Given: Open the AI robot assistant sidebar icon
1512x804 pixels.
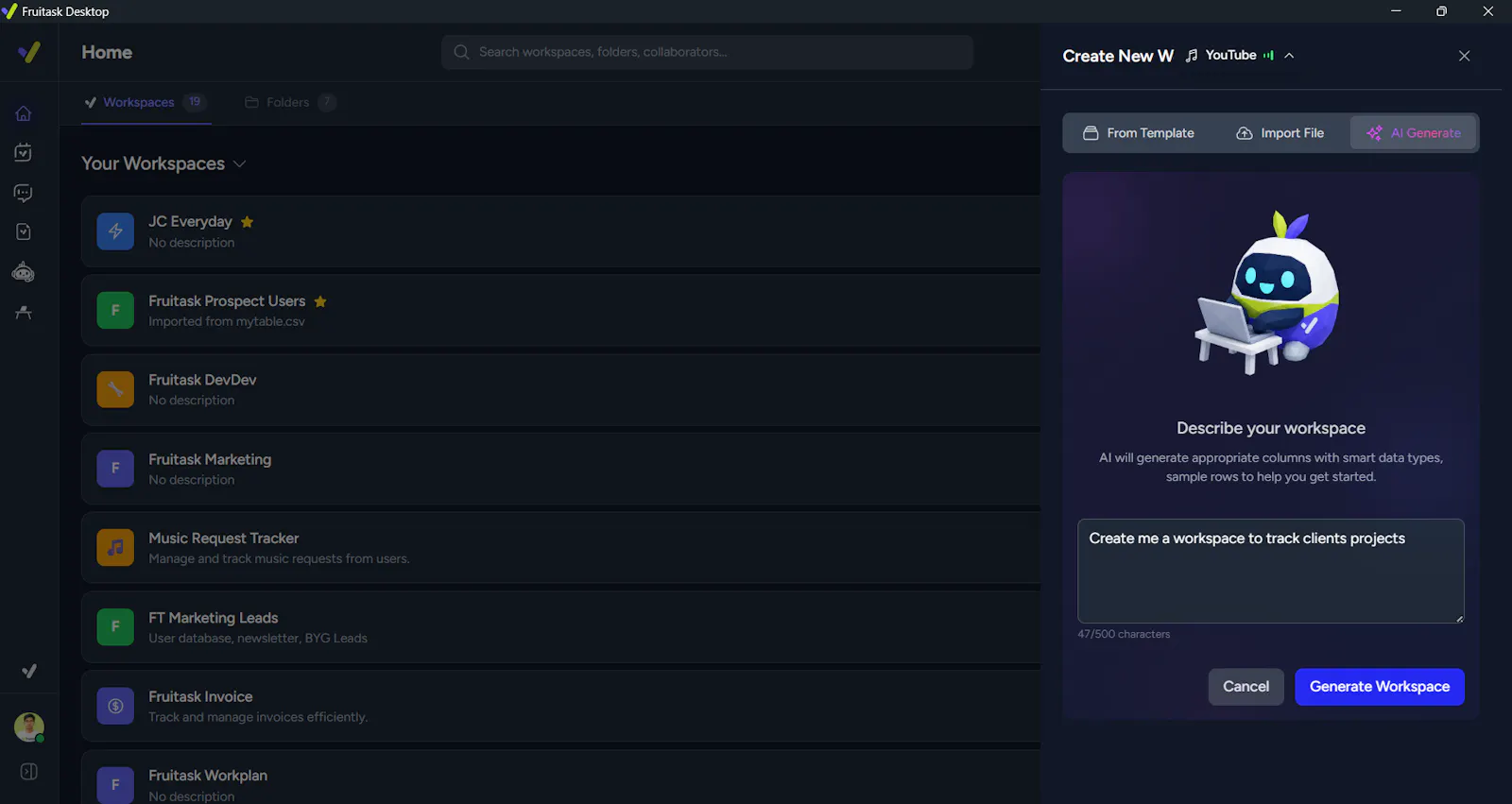Looking at the screenshot, I should (24, 273).
